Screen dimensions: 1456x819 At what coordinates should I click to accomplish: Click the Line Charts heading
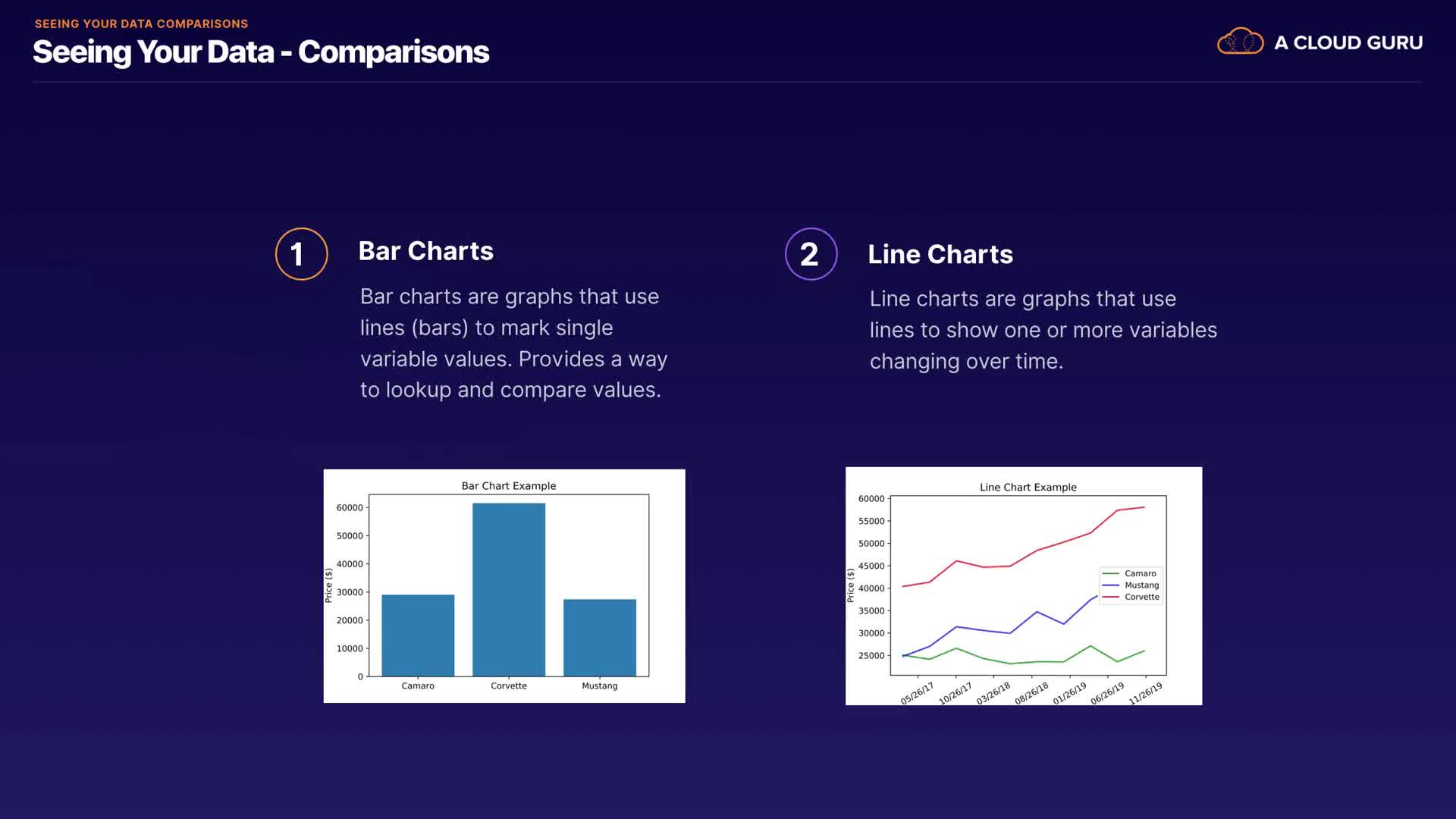click(940, 254)
